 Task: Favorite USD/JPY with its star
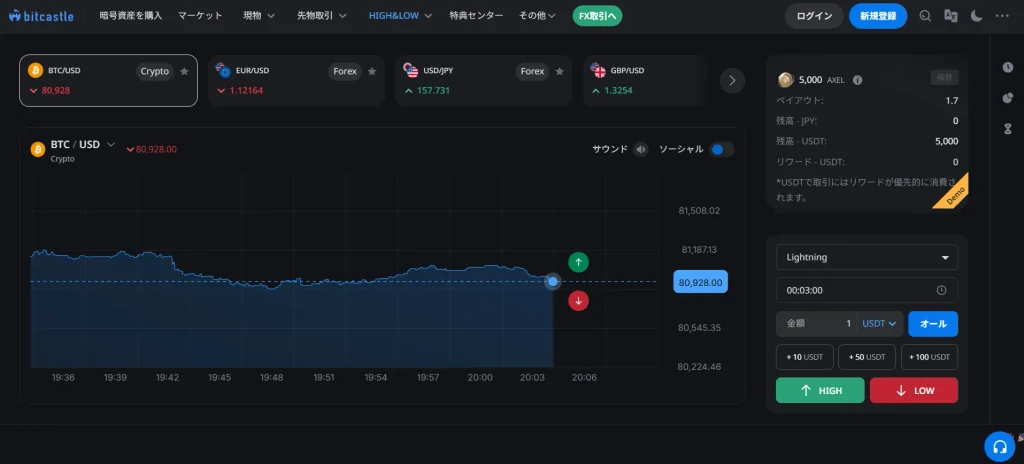click(559, 71)
